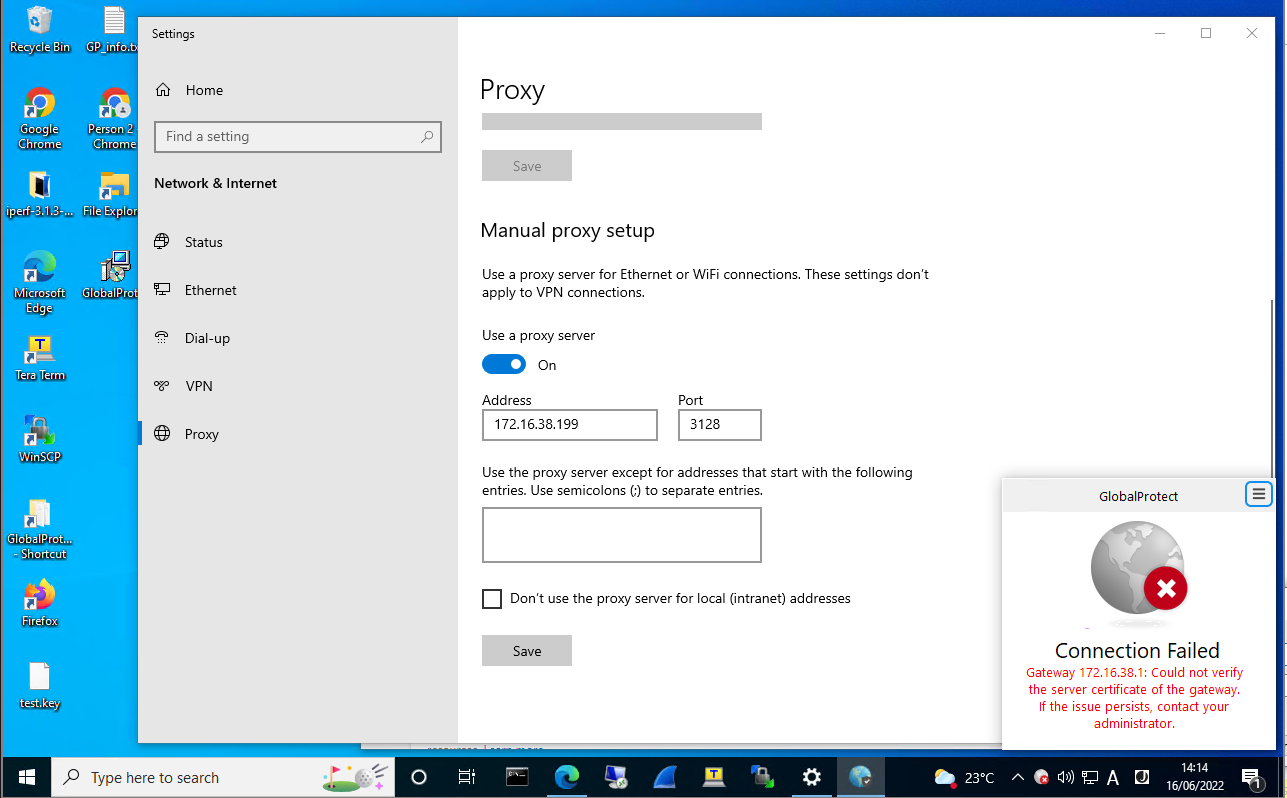Check don't use proxy for local addresses
The width and height of the screenshot is (1287, 798).
pyautogui.click(x=492, y=598)
